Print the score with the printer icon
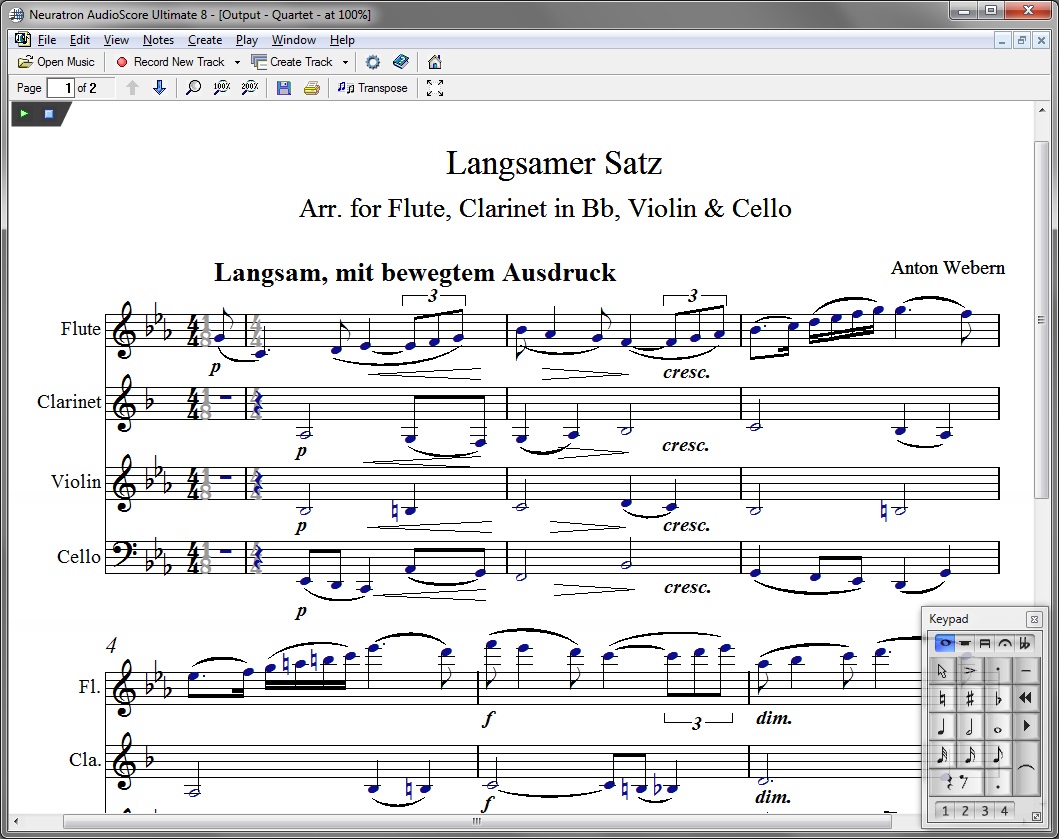 click(x=311, y=88)
